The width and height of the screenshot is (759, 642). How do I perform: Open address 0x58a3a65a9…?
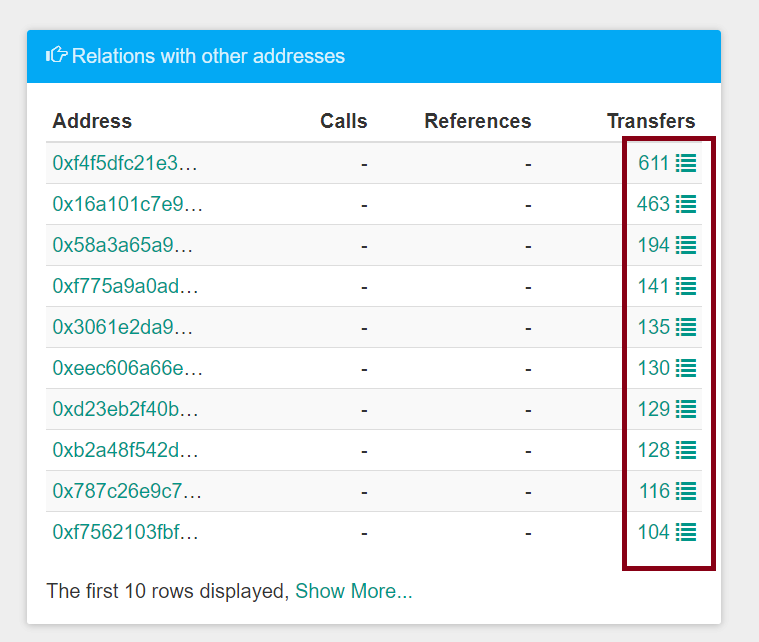tap(122, 245)
